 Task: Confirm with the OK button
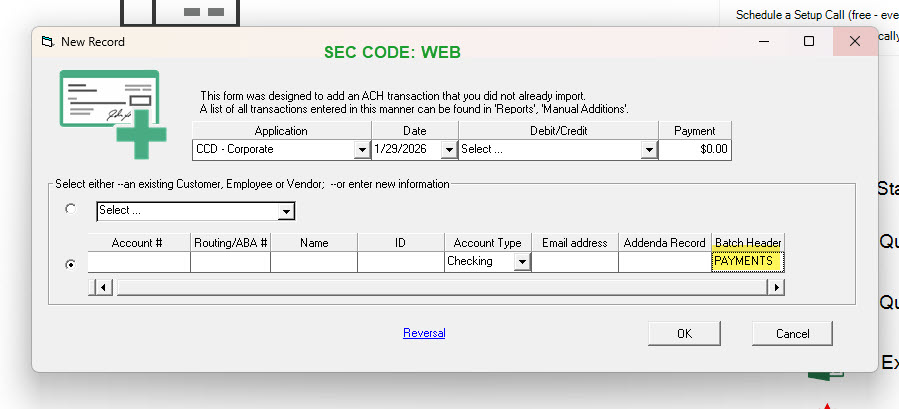point(684,333)
